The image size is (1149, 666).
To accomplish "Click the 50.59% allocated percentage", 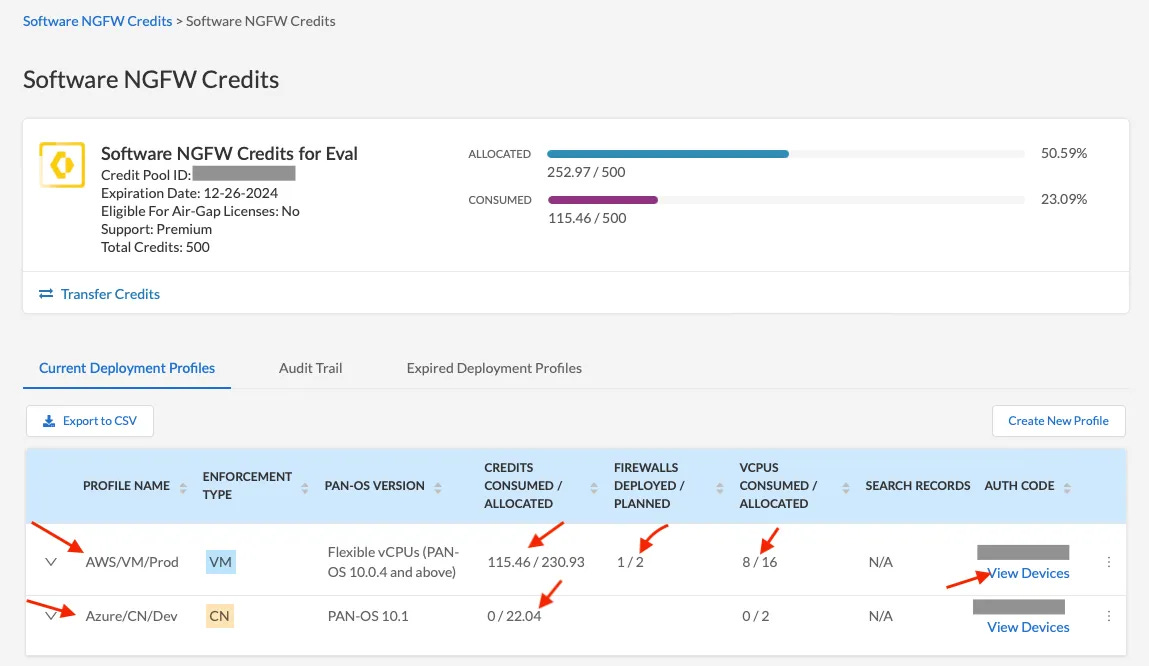I will click(1064, 153).
